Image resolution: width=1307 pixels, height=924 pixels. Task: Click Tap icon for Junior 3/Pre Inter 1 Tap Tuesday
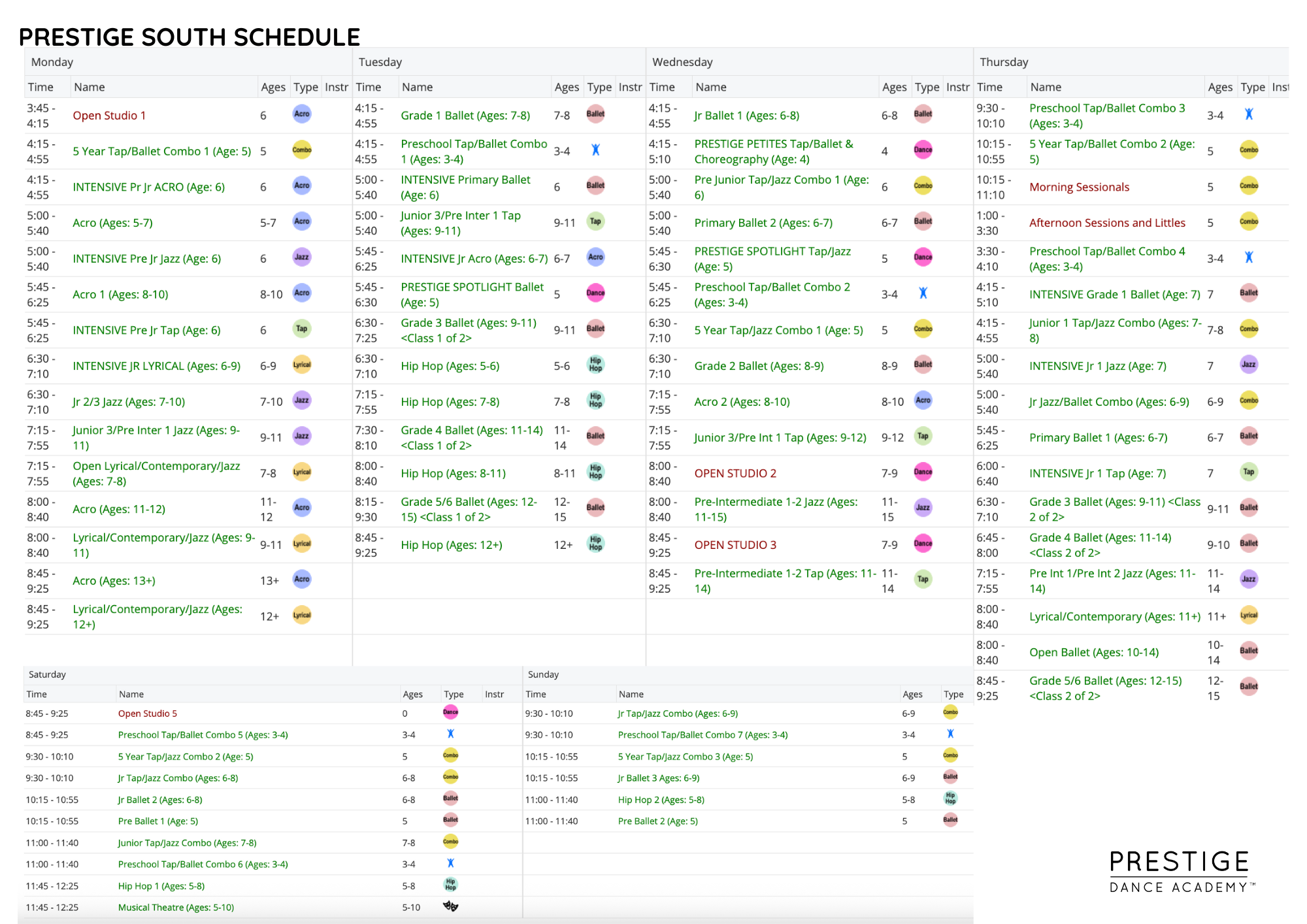point(595,221)
